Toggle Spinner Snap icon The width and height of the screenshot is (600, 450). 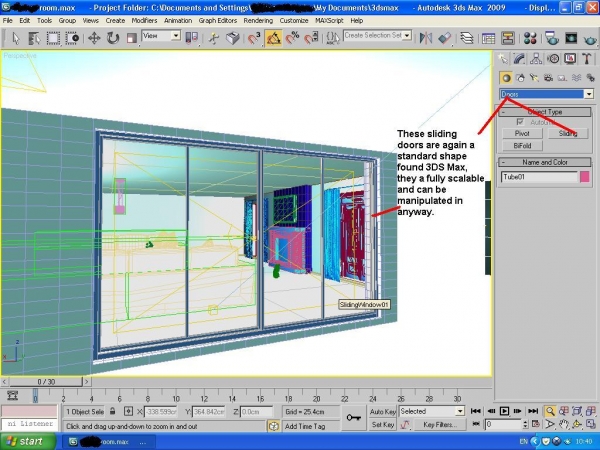coord(311,38)
